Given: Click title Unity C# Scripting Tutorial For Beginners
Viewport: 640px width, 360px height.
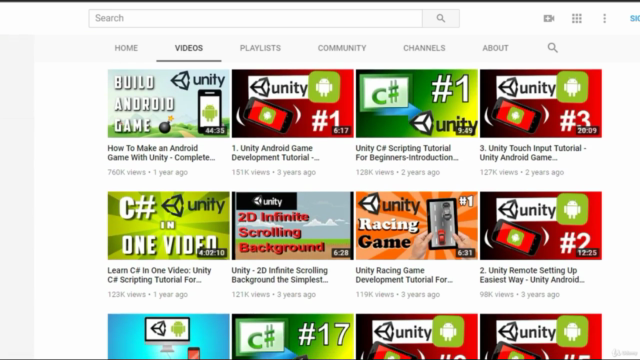Looking at the screenshot, I should [407, 153].
